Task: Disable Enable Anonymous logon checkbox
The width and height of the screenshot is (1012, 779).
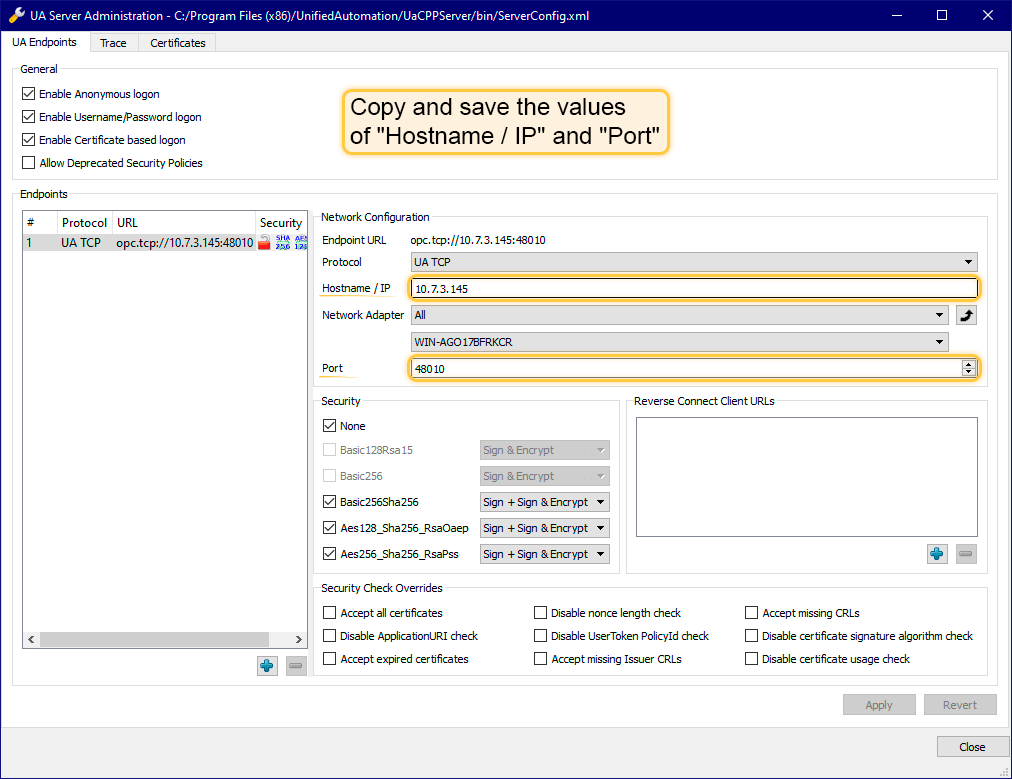Action: (28, 94)
